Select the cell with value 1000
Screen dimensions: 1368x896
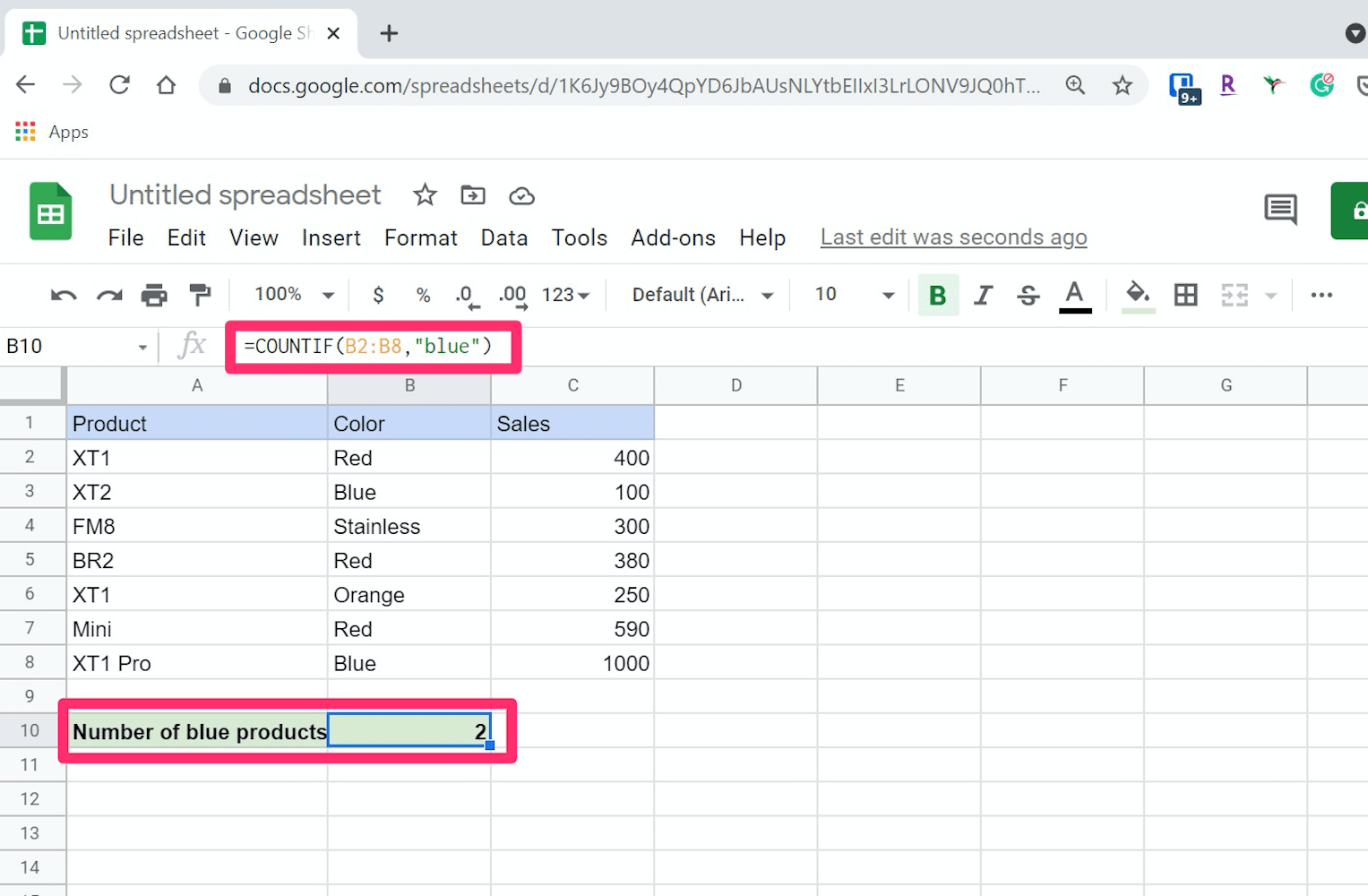[x=572, y=663]
